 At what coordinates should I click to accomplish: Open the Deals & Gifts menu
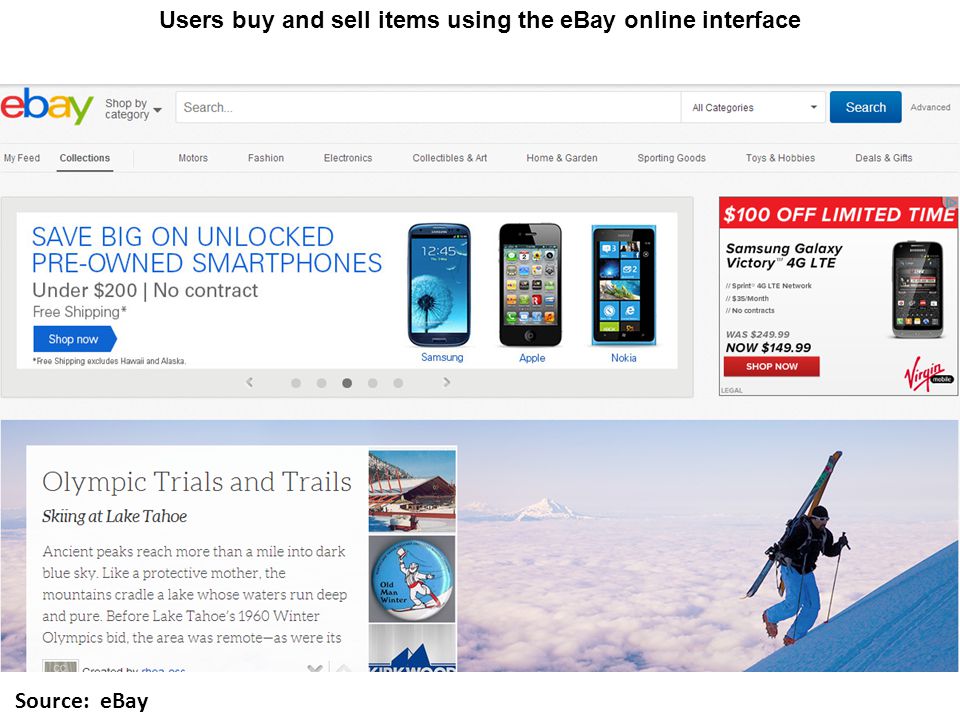pos(883,158)
